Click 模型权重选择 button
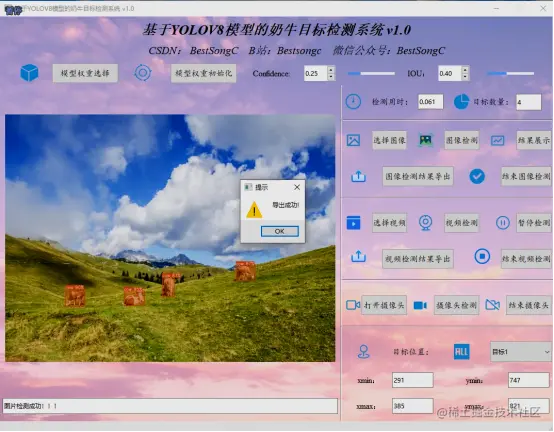 click(85, 73)
